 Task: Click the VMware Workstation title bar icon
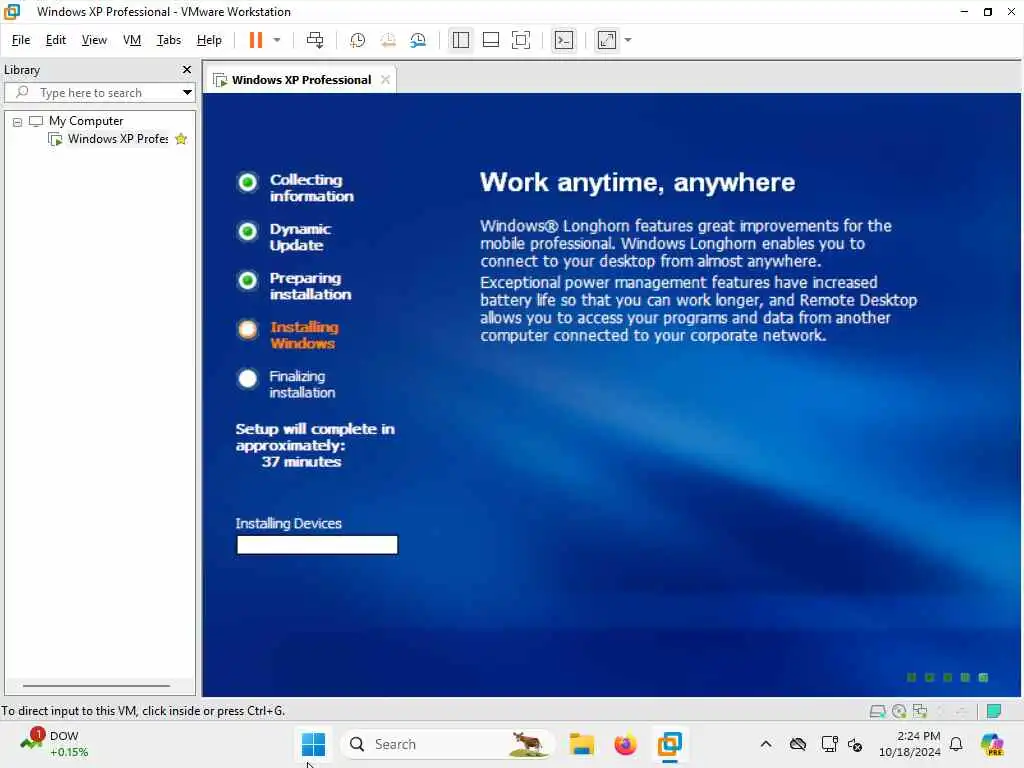pos(13,11)
